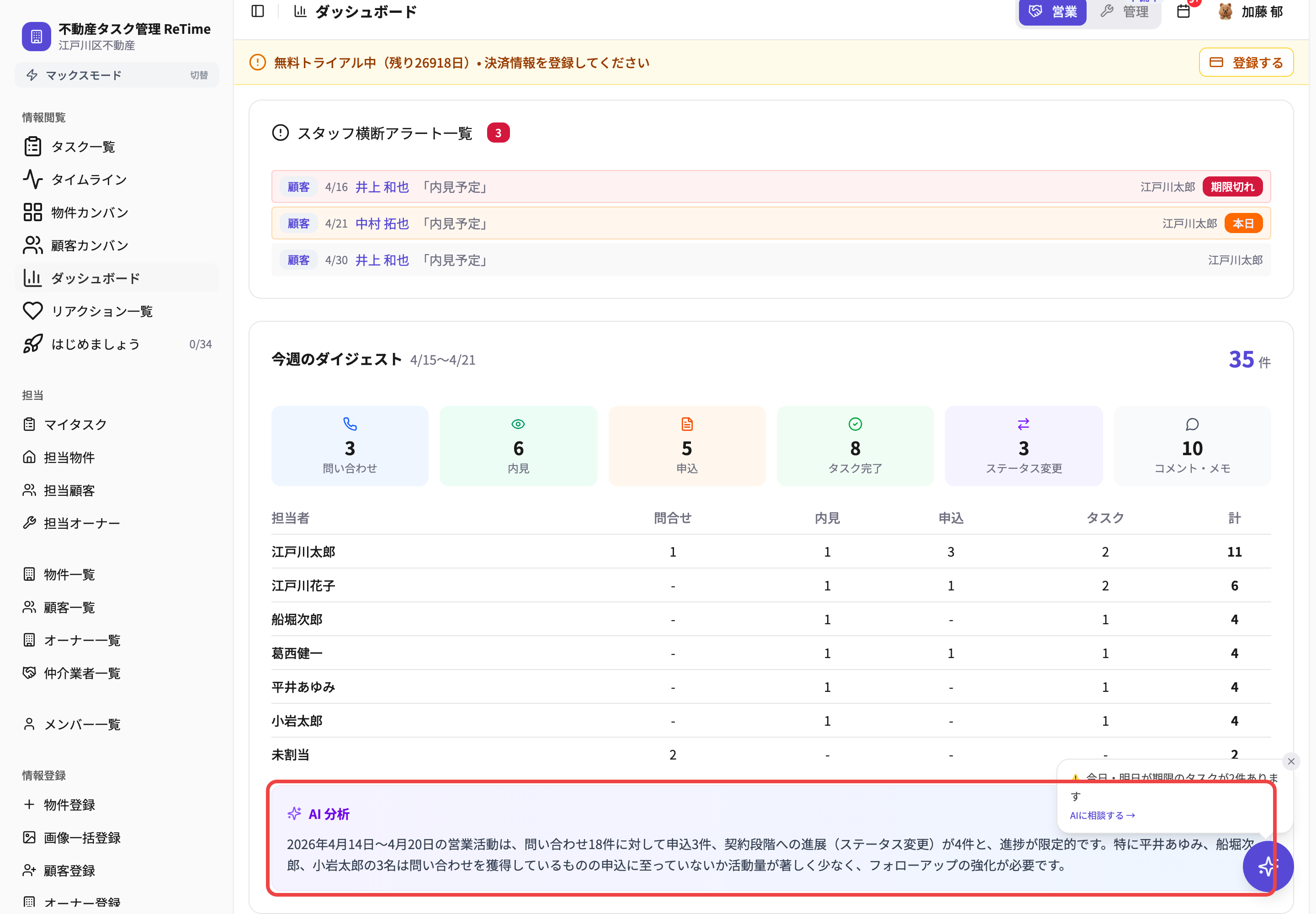
Task: Click the 船堀次郎 row name
Action: pyautogui.click(x=297, y=619)
